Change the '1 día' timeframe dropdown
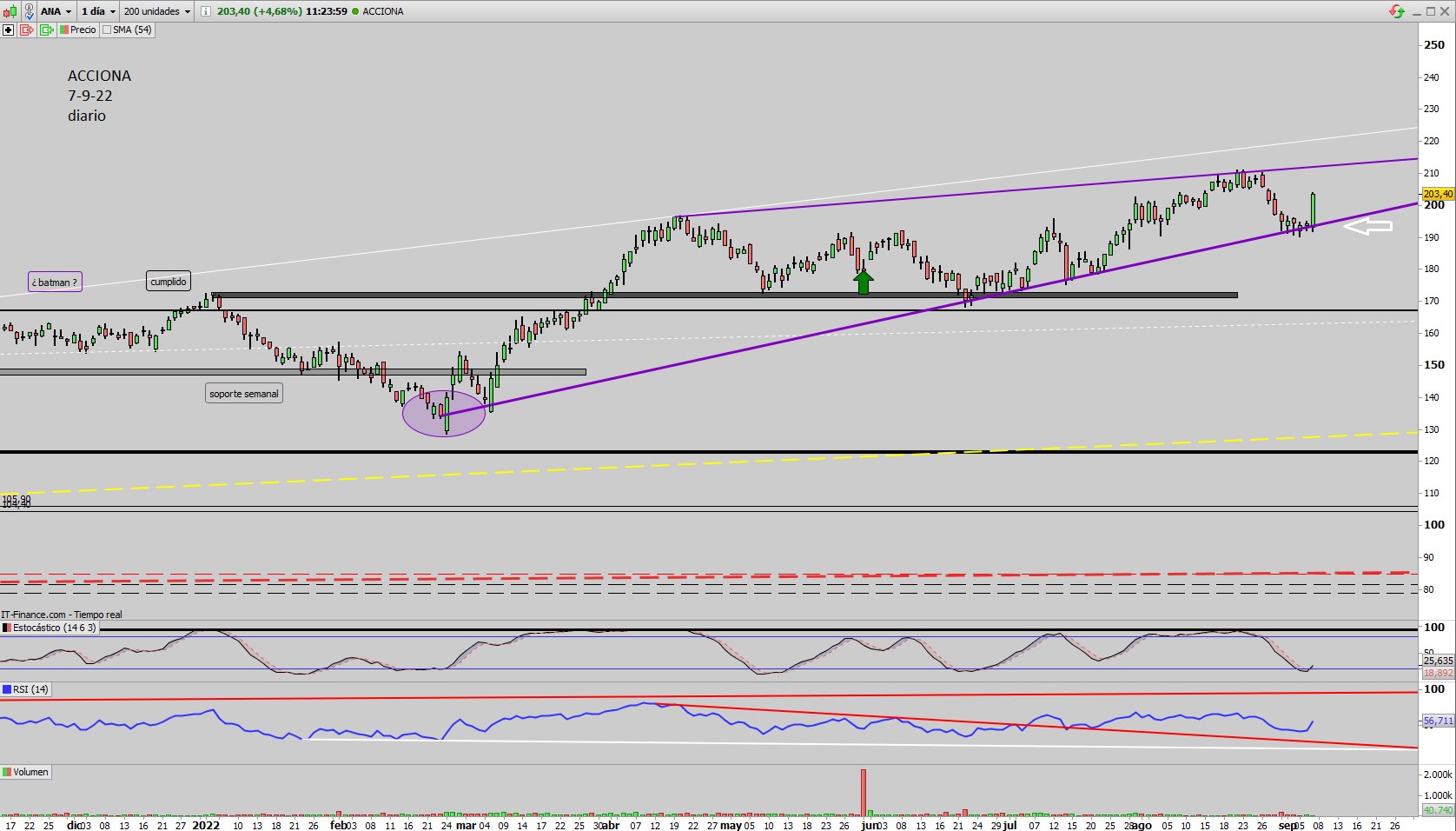The image size is (1456, 831). click(98, 11)
